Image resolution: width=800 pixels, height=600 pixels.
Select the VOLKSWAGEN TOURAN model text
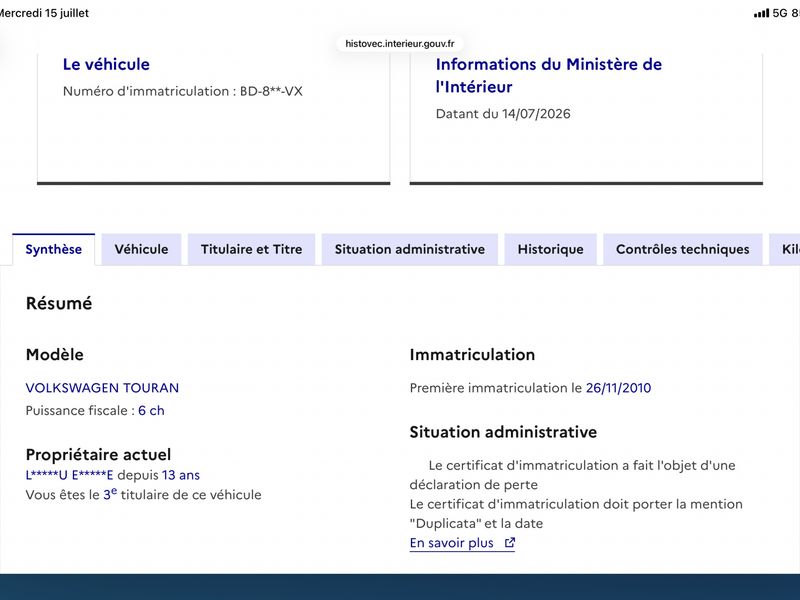click(x=102, y=388)
